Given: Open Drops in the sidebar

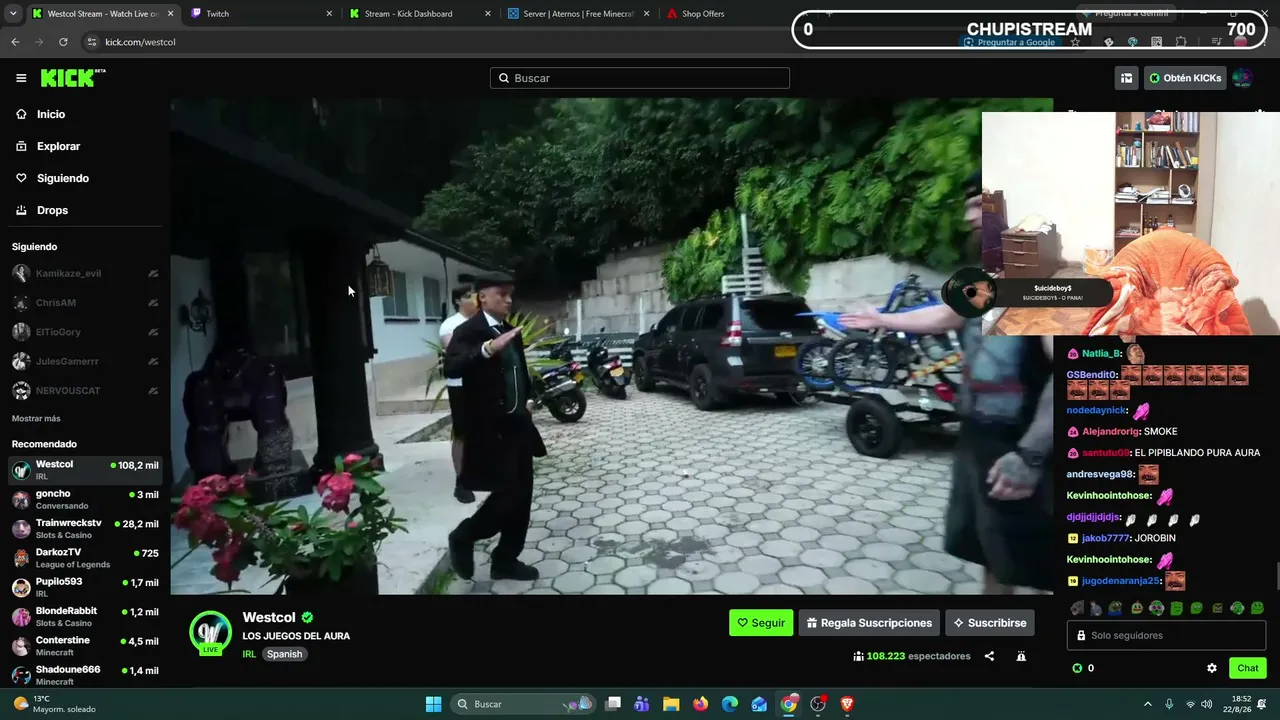Looking at the screenshot, I should point(52,210).
